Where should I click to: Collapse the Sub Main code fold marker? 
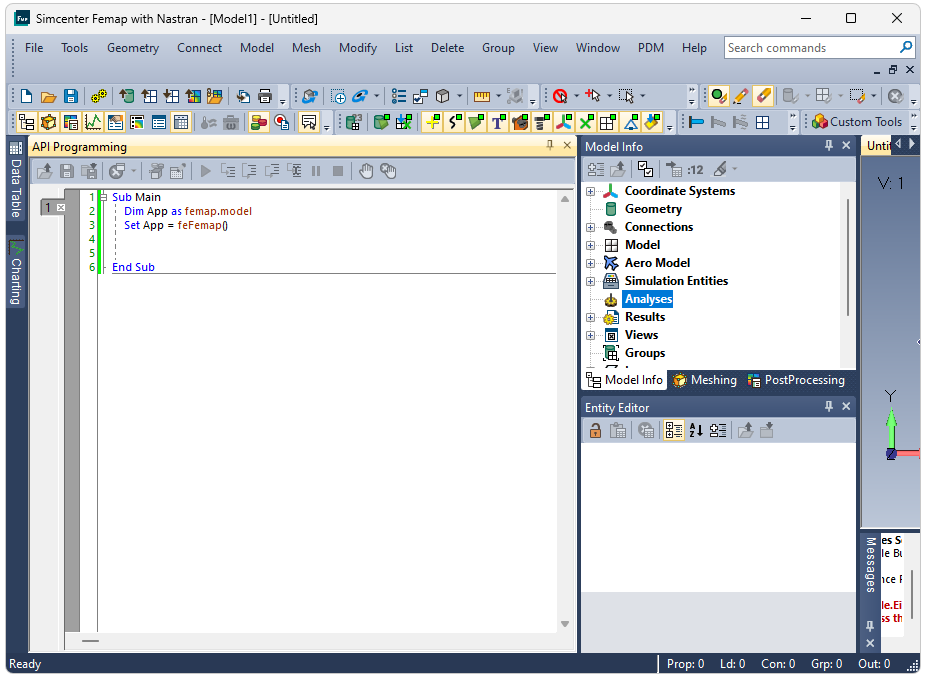[103, 197]
